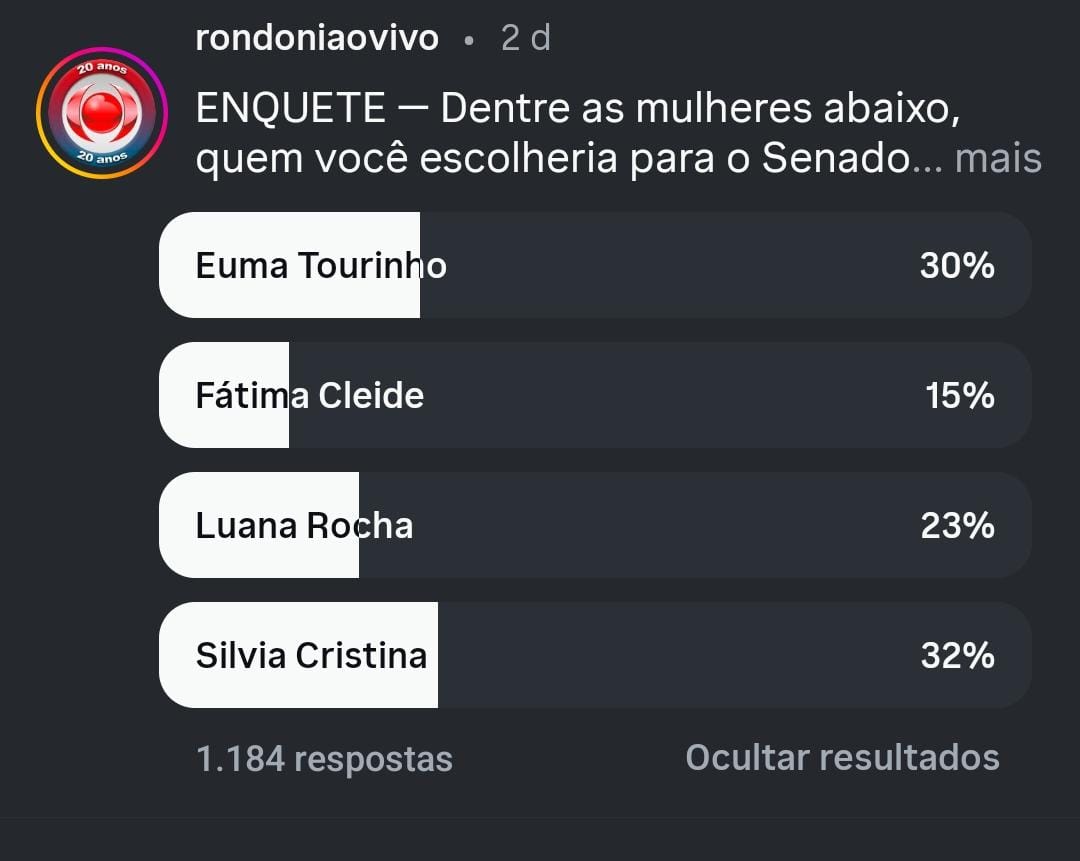The height and width of the screenshot is (861, 1080).
Task: Hide poll results with "Ocultar resultados"
Action: 842,757
